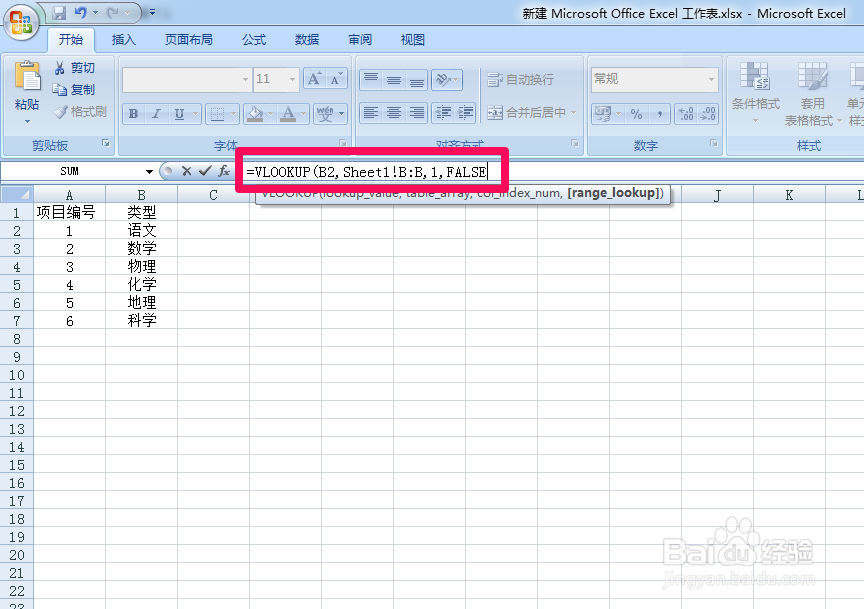Save the workbook from quick access toolbar
Image resolution: width=864 pixels, height=609 pixels.
[59, 13]
